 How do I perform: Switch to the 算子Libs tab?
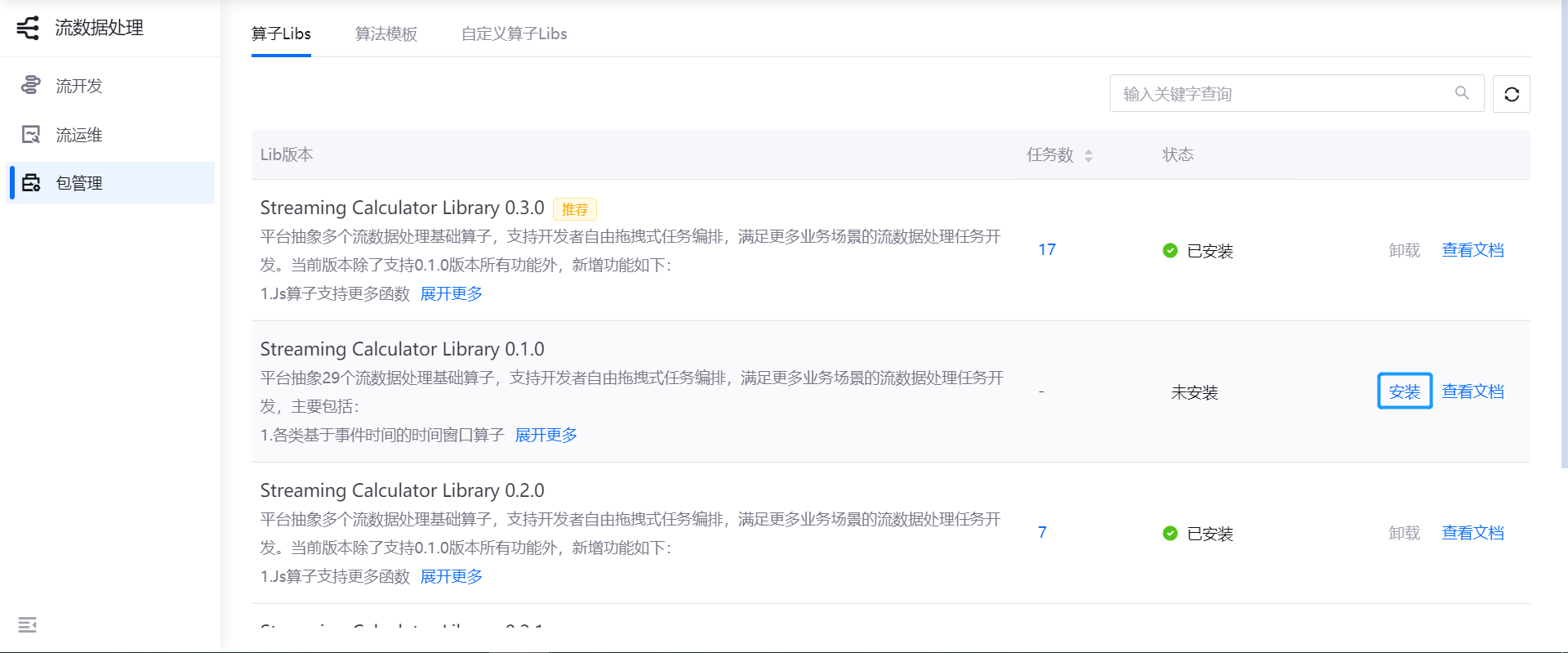(281, 34)
